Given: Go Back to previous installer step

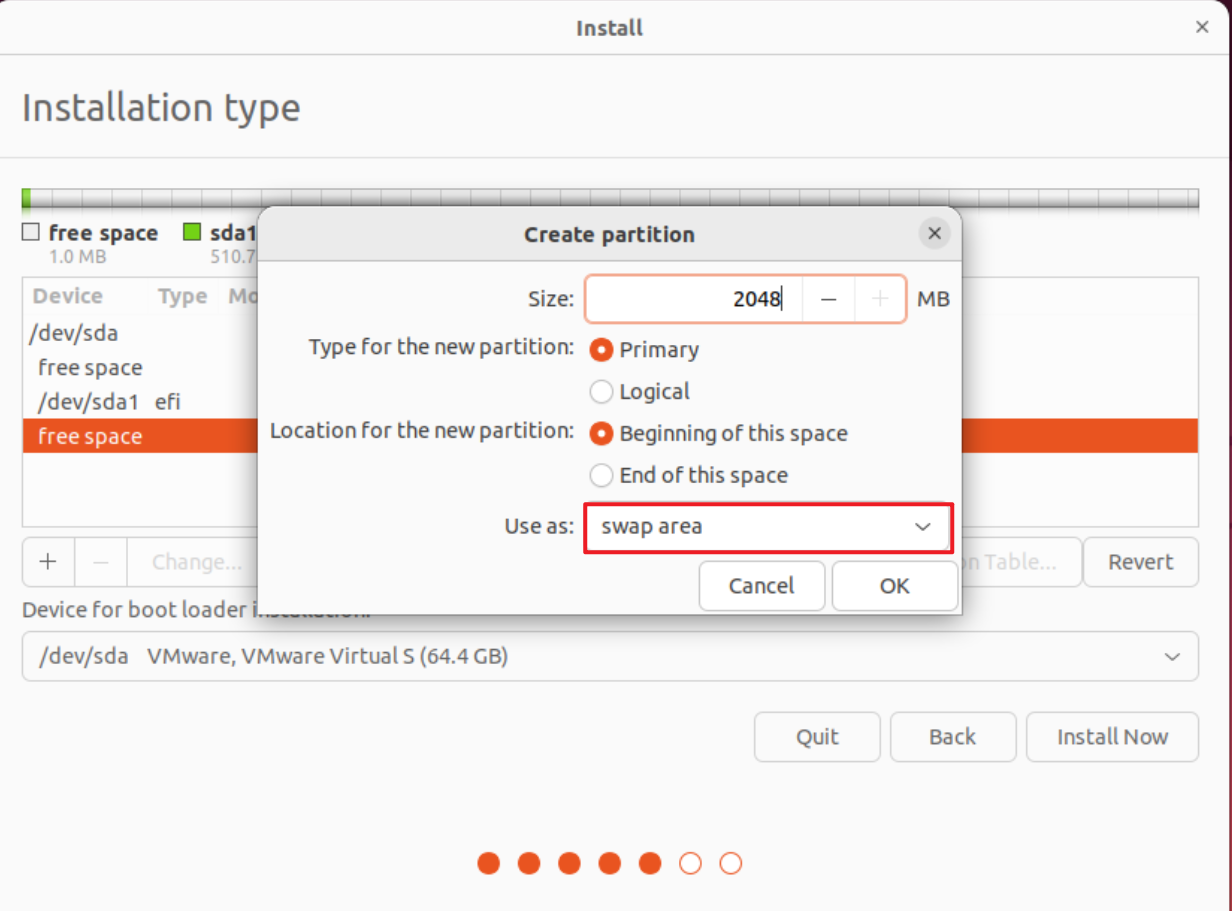Looking at the screenshot, I should tap(952, 737).
